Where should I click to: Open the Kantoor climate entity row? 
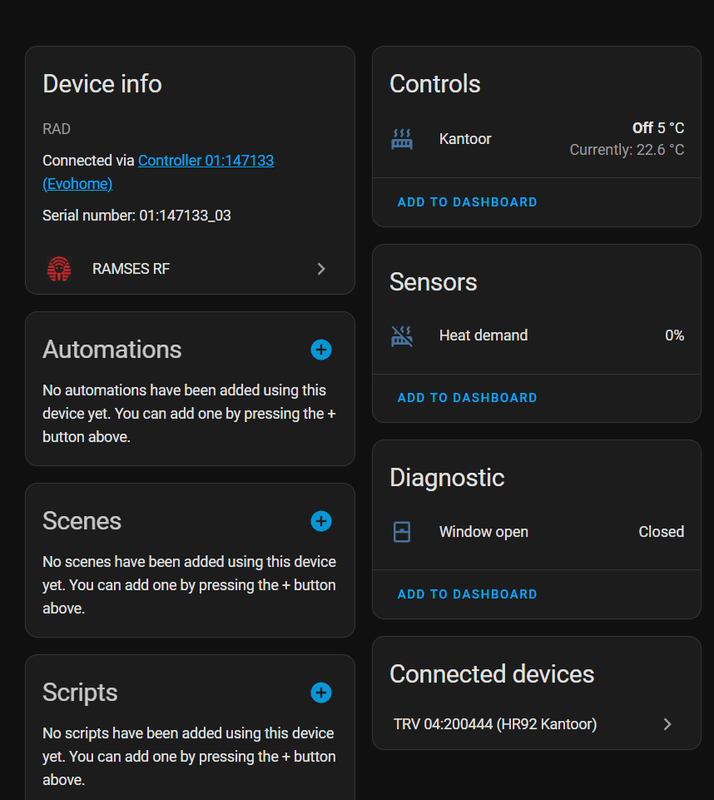465,139
